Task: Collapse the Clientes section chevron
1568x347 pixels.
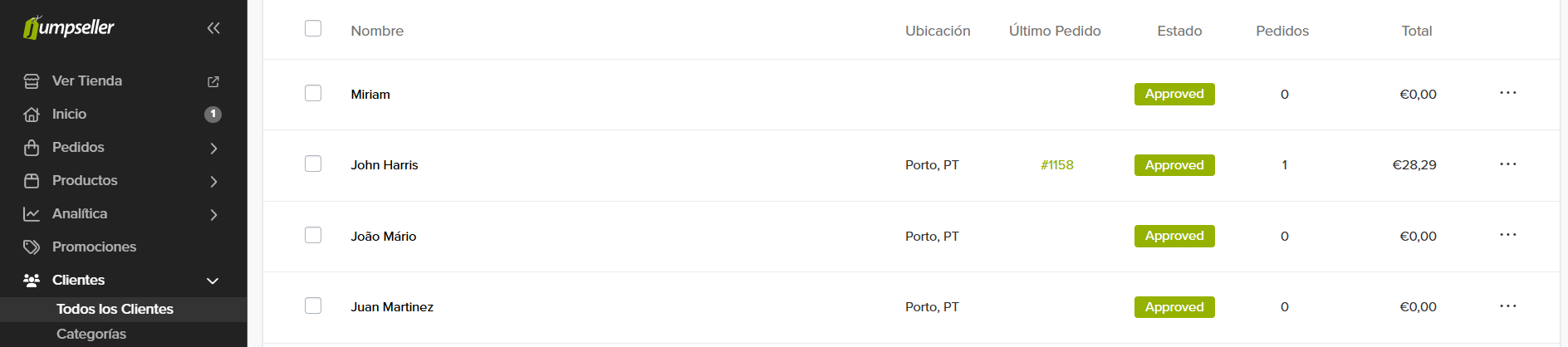Action: click(x=213, y=281)
